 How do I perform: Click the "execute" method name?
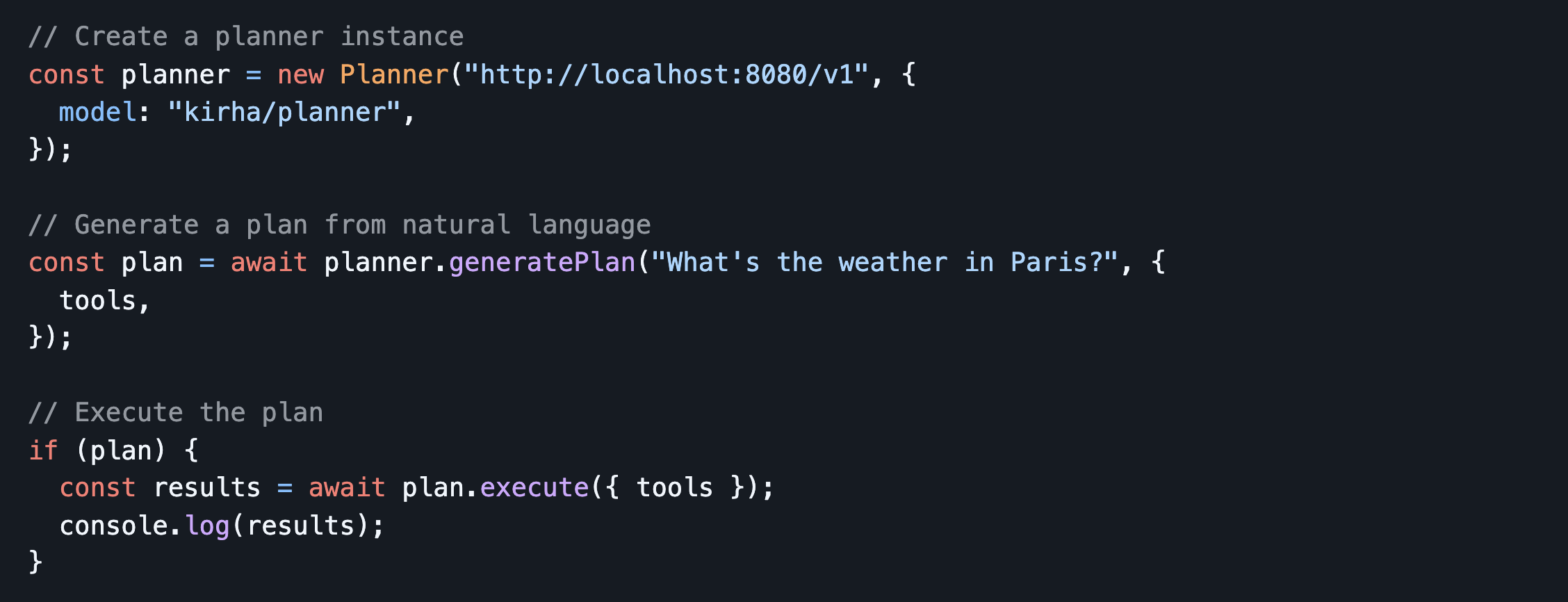pos(534,488)
